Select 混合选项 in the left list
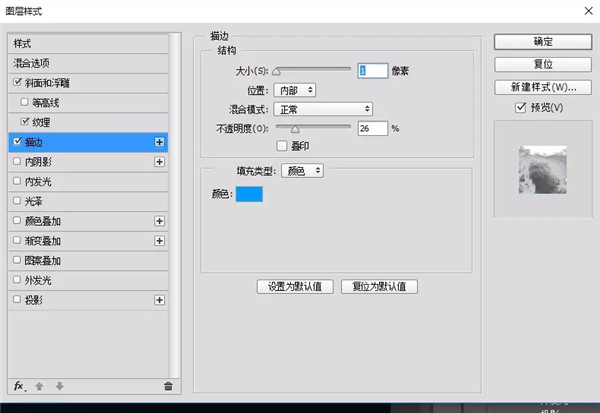The image size is (600, 413). click(88, 63)
